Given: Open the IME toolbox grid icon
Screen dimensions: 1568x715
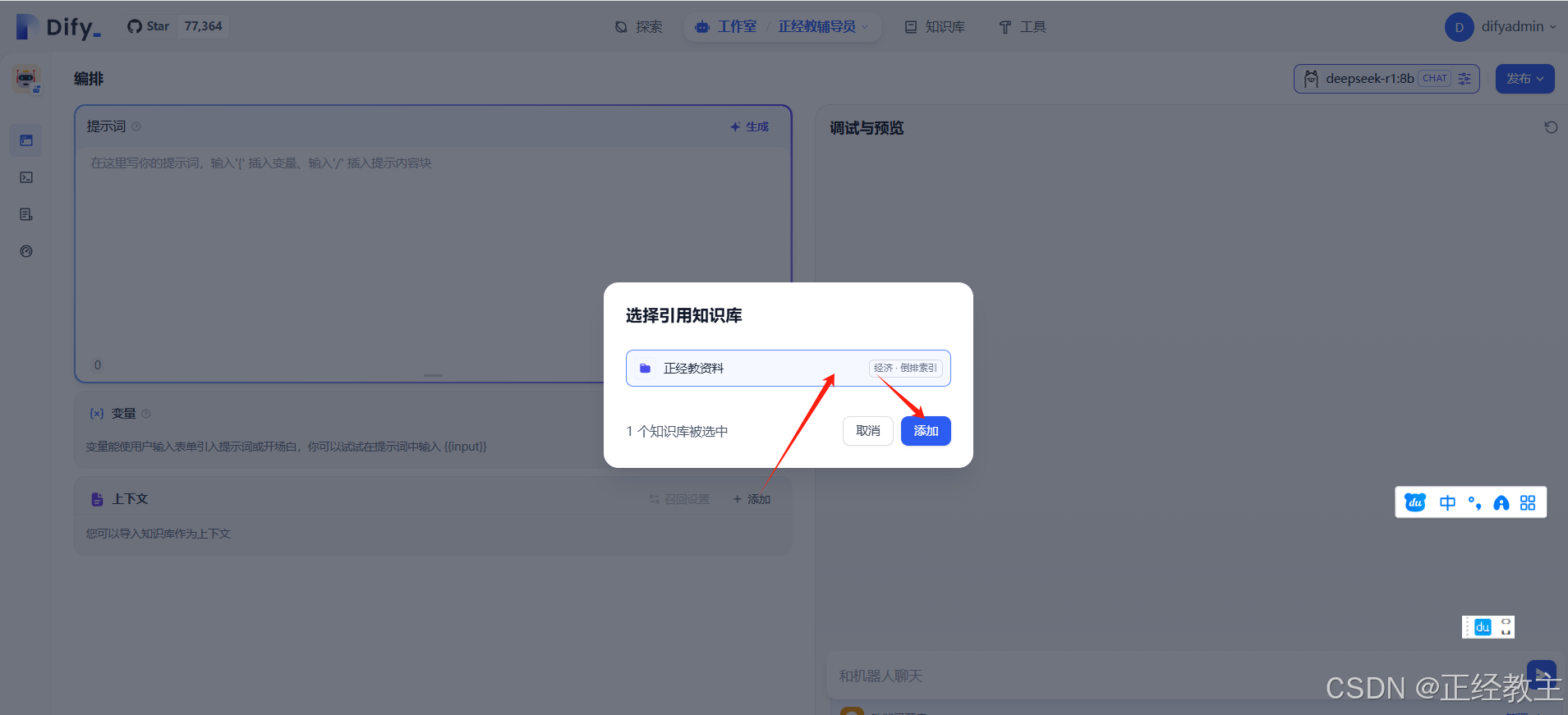Looking at the screenshot, I should [x=1528, y=502].
